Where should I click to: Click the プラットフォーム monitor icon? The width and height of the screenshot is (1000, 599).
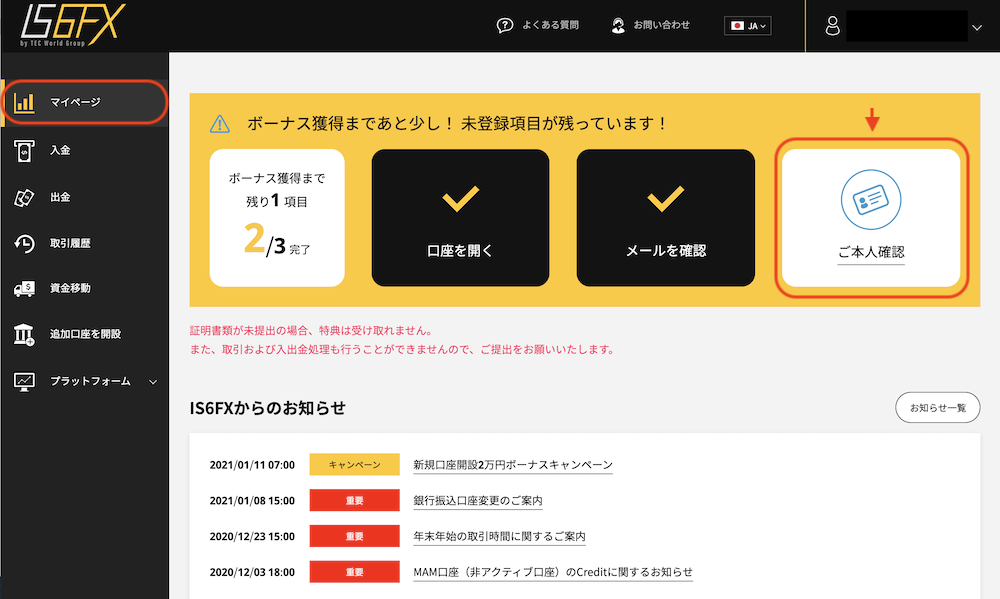24,381
